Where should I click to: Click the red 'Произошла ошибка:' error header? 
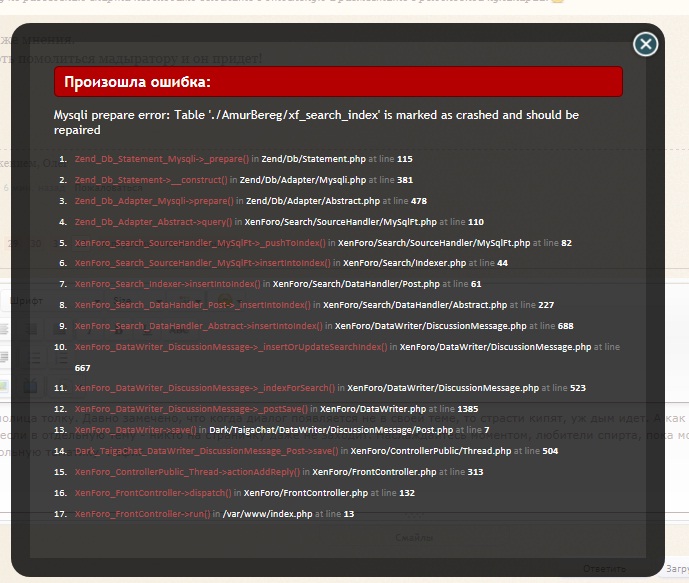(338, 82)
